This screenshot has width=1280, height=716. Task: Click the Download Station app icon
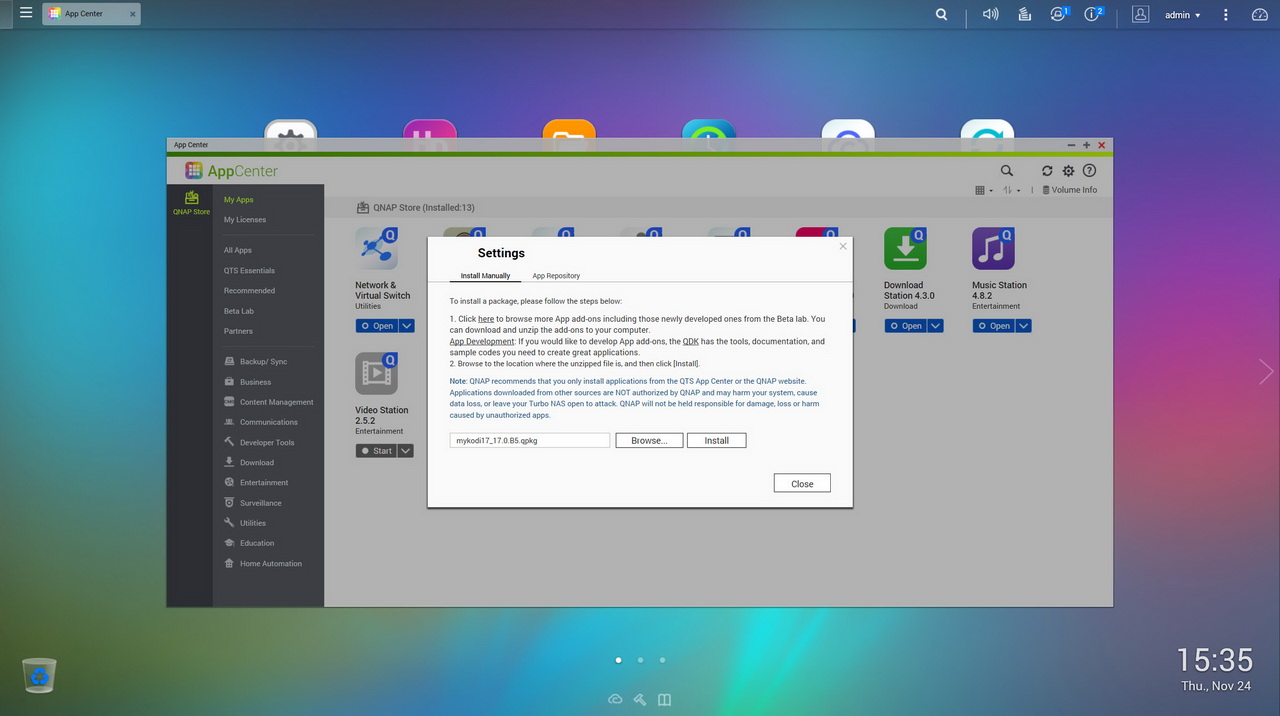[x=905, y=248]
